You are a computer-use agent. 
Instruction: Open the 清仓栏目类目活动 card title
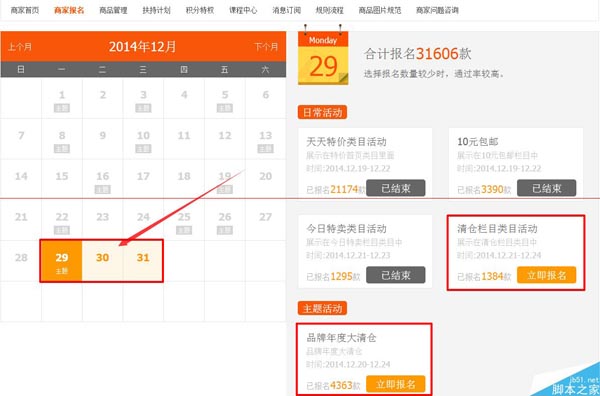coord(497,229)
